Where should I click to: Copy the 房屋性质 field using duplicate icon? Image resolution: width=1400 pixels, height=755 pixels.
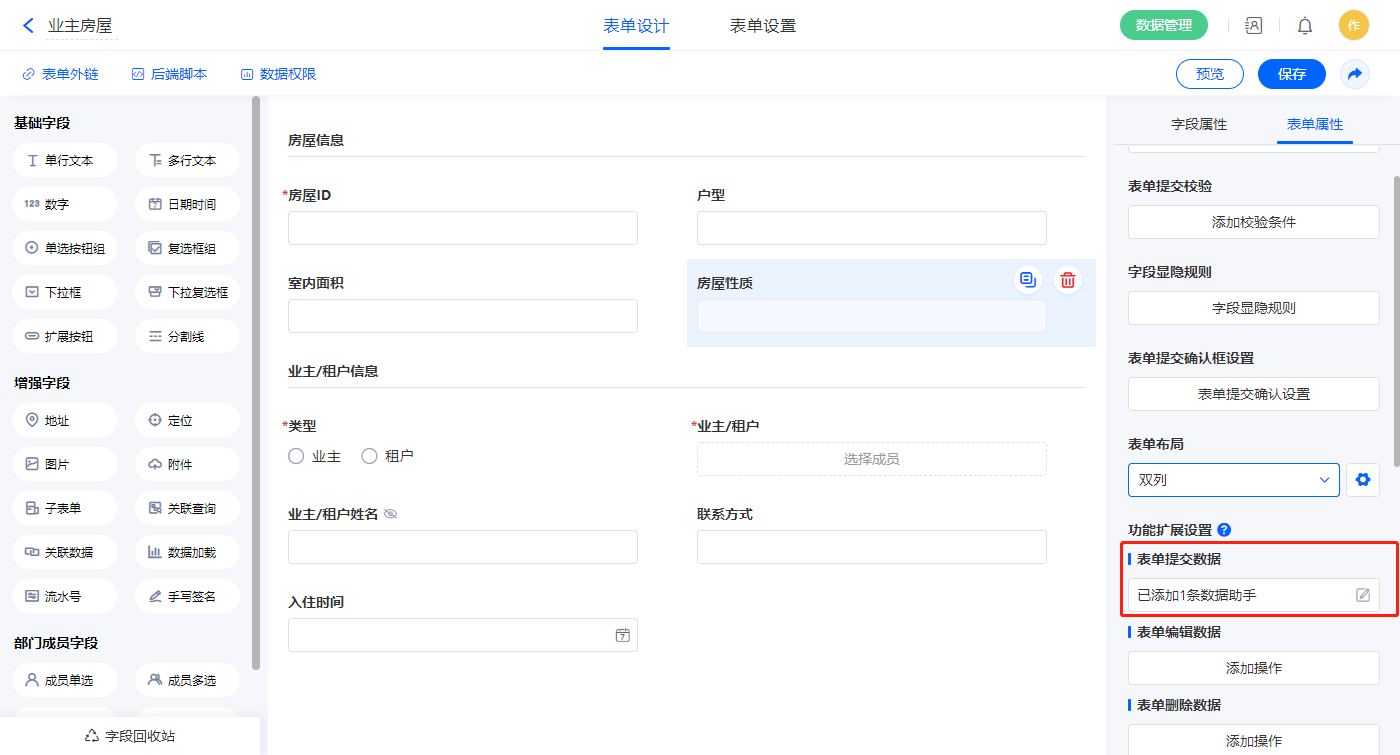1027,280
